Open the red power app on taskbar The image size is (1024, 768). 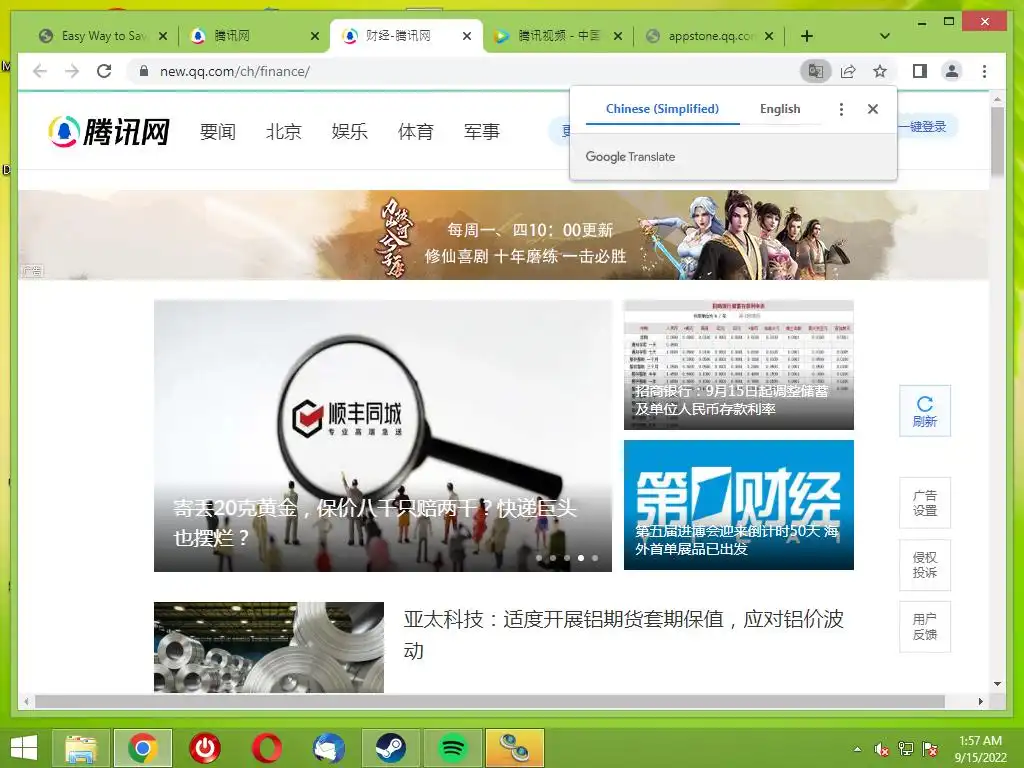coord(205,748)
